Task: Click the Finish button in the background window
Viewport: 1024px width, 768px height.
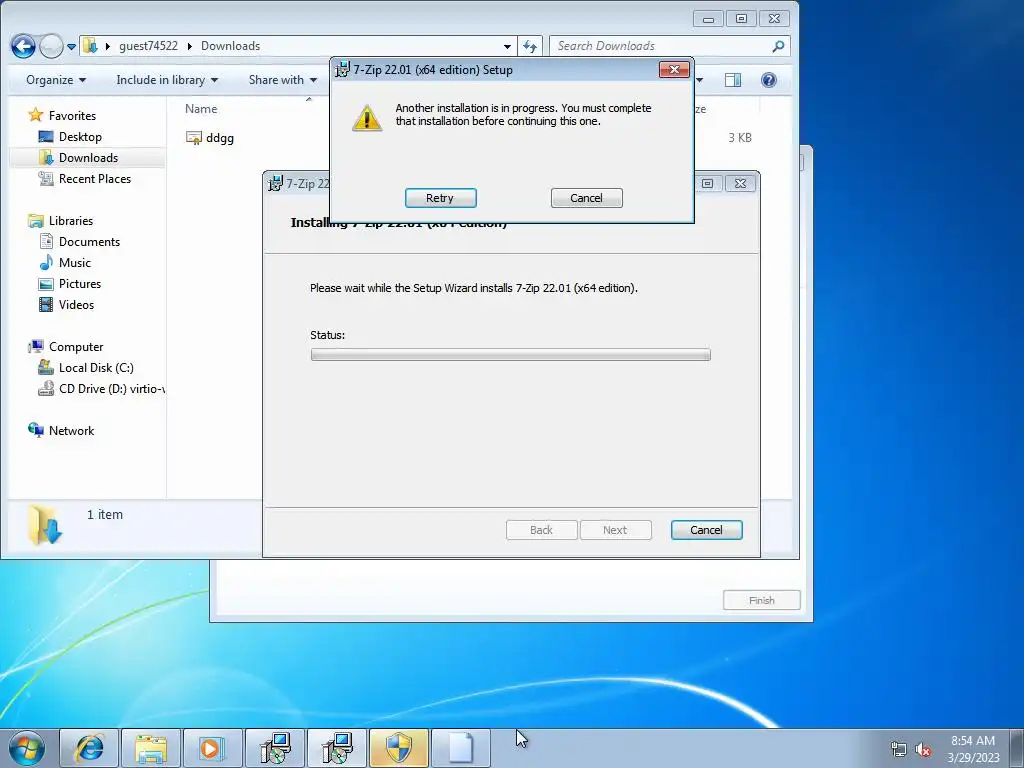Action: pyautogui.click(x=761, y=600)
